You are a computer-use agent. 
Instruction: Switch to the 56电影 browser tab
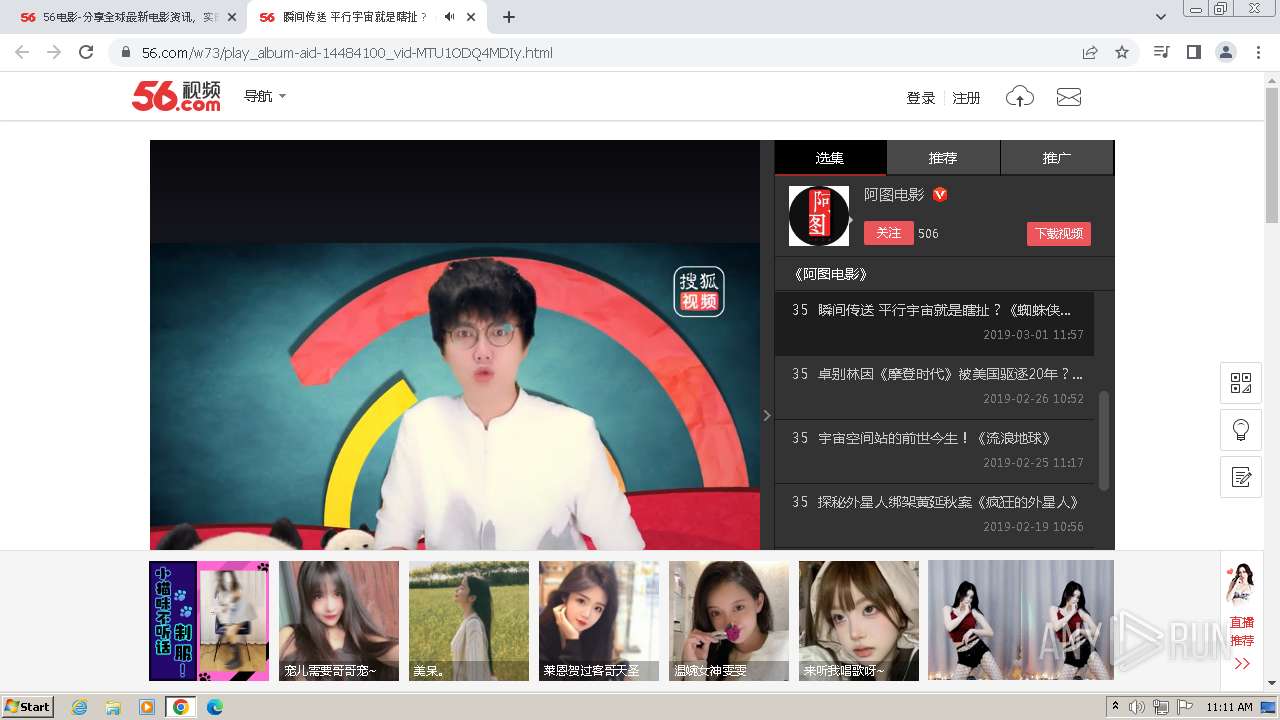pyautogui.click(x=125, y=17)
